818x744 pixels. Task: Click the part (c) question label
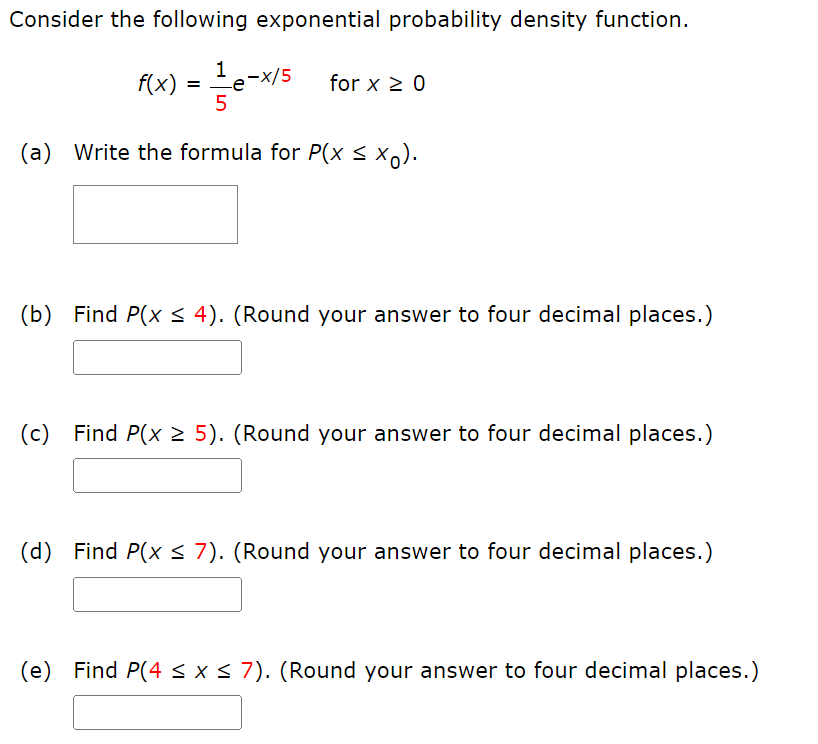coord(36,433)
